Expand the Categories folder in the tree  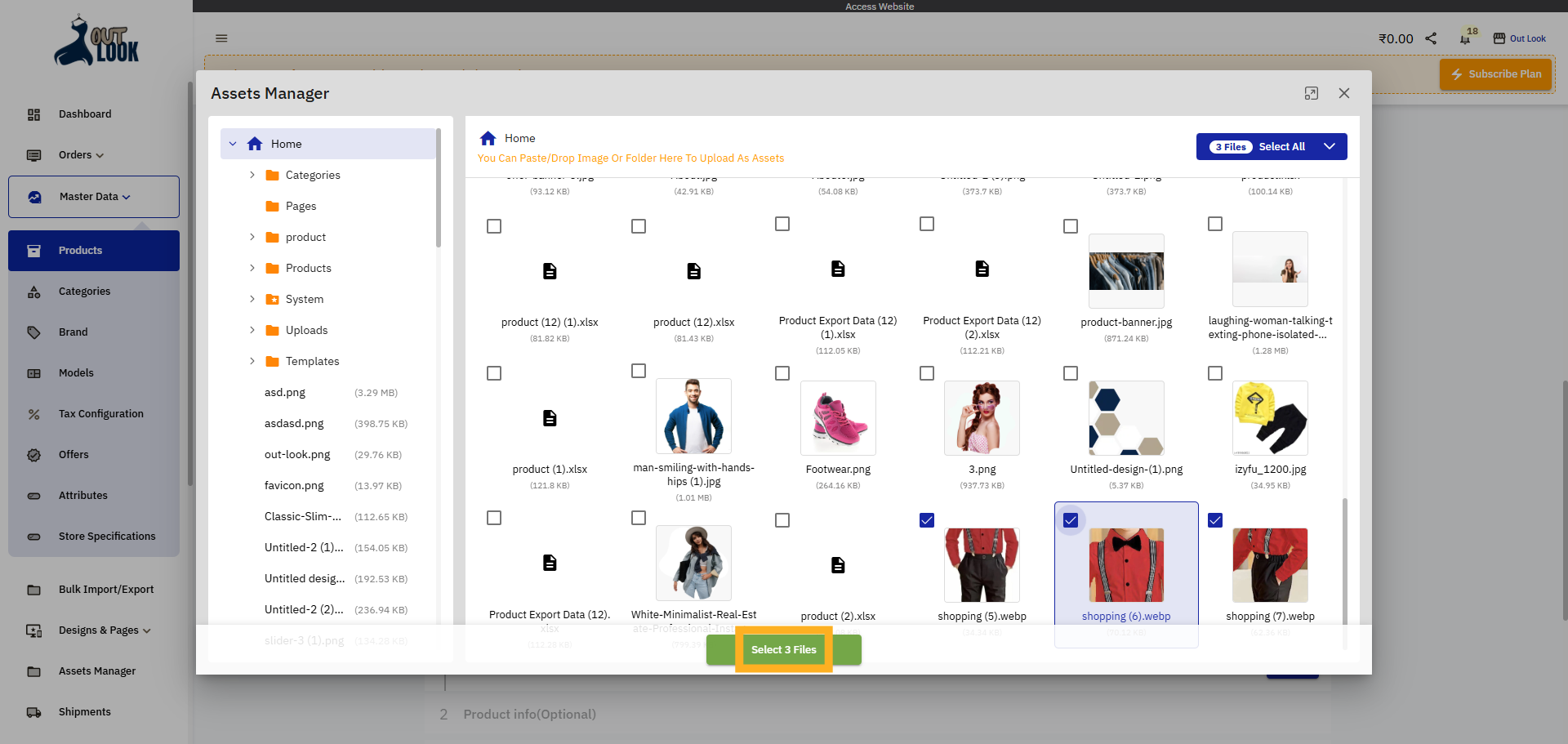pyautogui.click(x=252, y=175)
